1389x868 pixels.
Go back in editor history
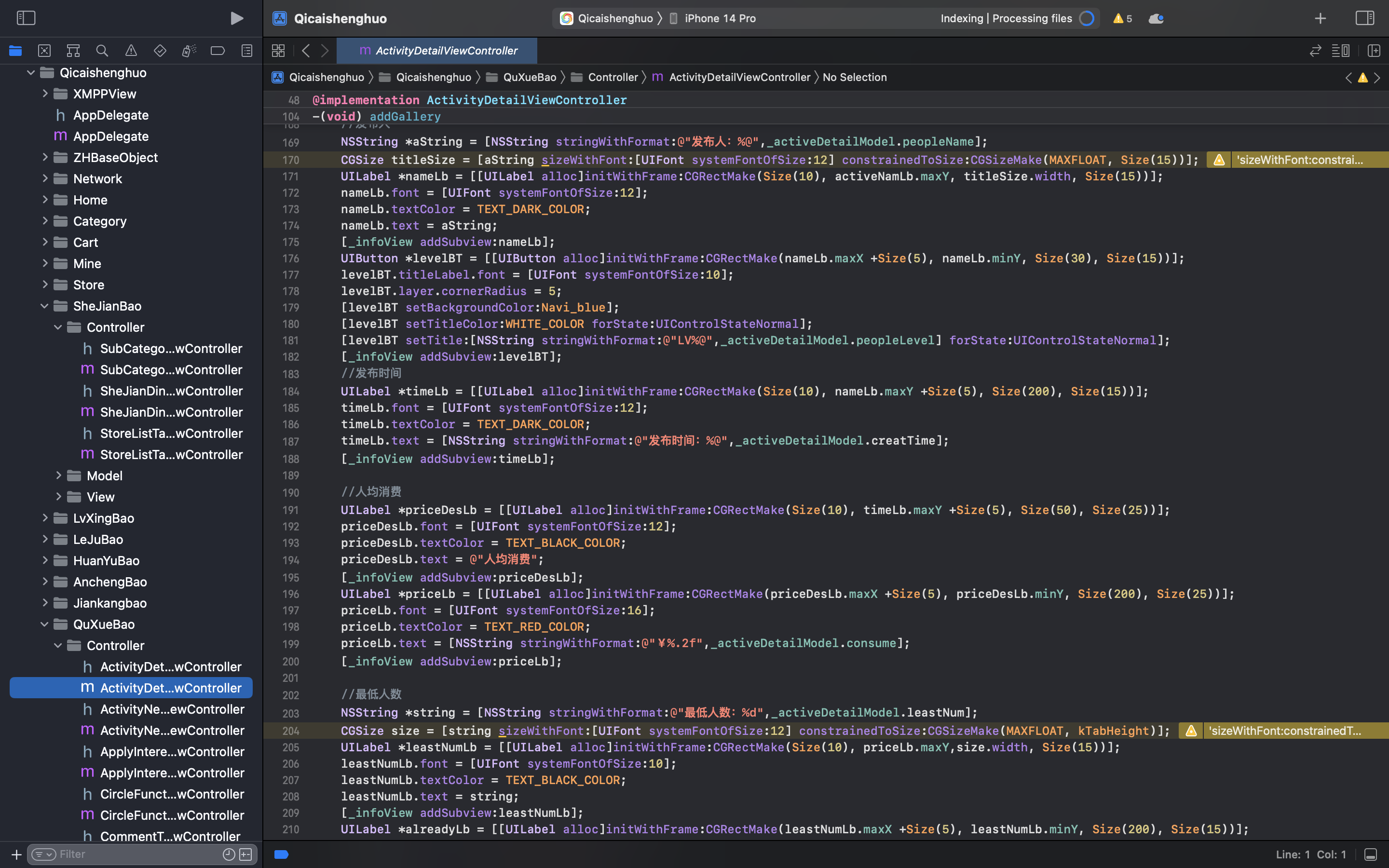(306, 51)
